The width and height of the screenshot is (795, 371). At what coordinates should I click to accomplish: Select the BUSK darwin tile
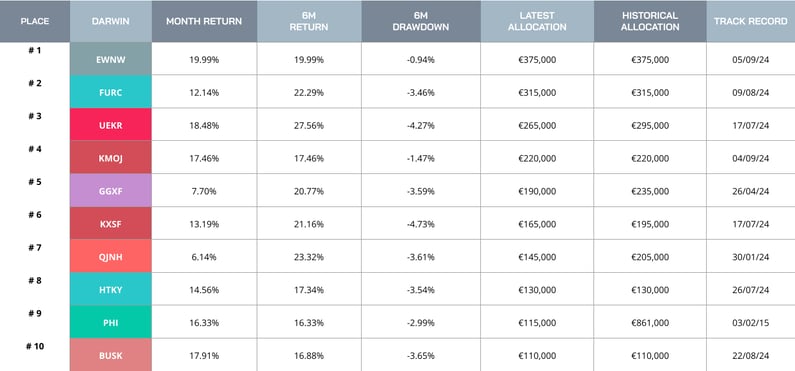tap(111, 355)
